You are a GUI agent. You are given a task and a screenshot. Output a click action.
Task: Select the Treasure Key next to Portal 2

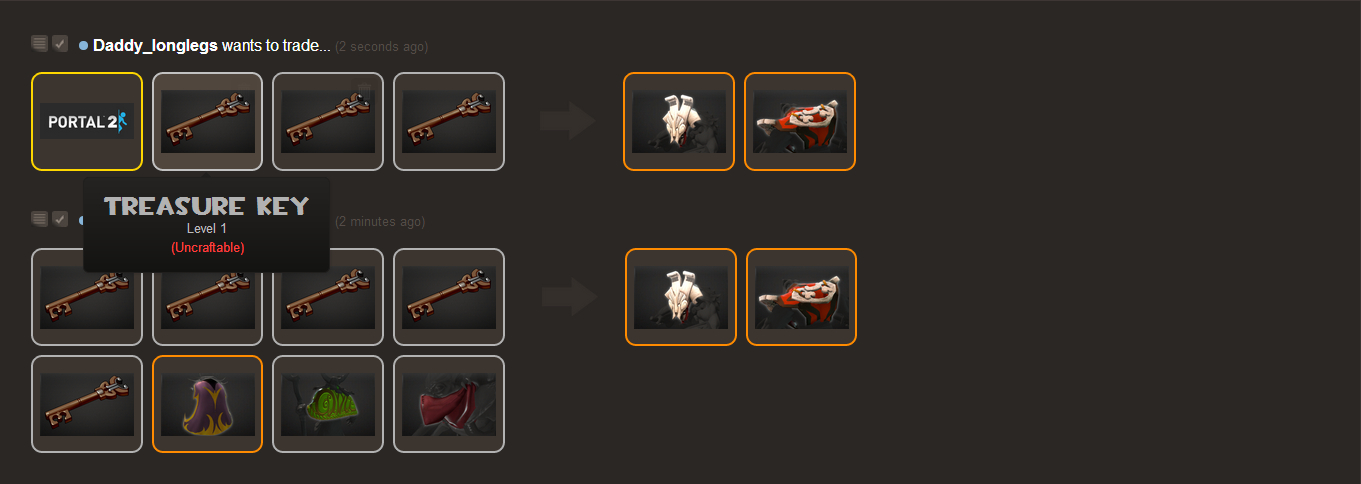tap(208, 121)
